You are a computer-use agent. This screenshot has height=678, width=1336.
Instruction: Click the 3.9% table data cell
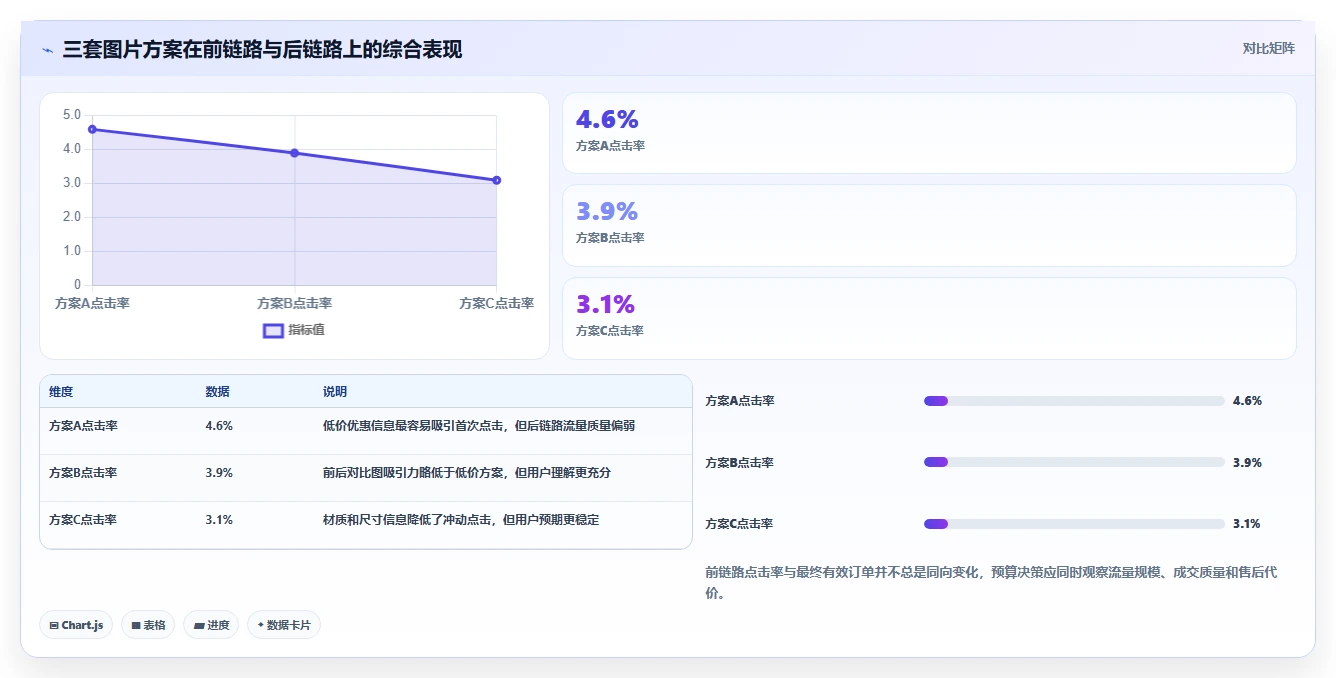pos(219,473)
